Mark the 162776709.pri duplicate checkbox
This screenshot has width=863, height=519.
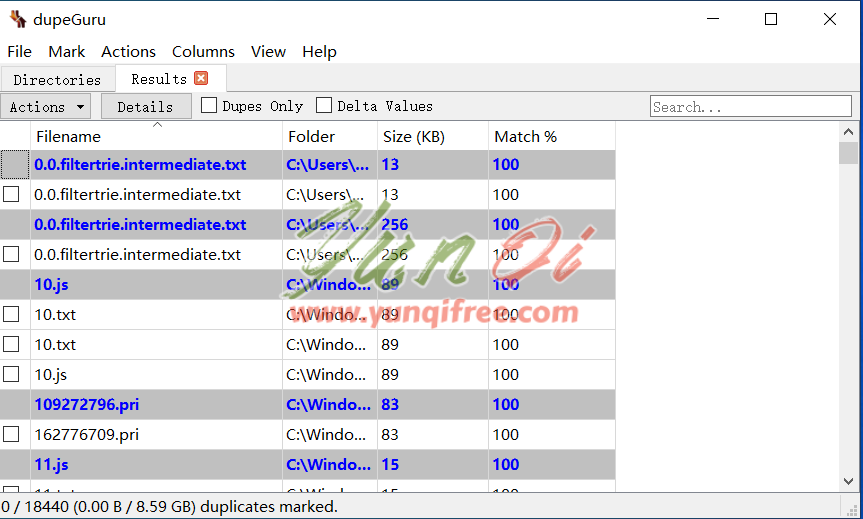coord(11,434)
